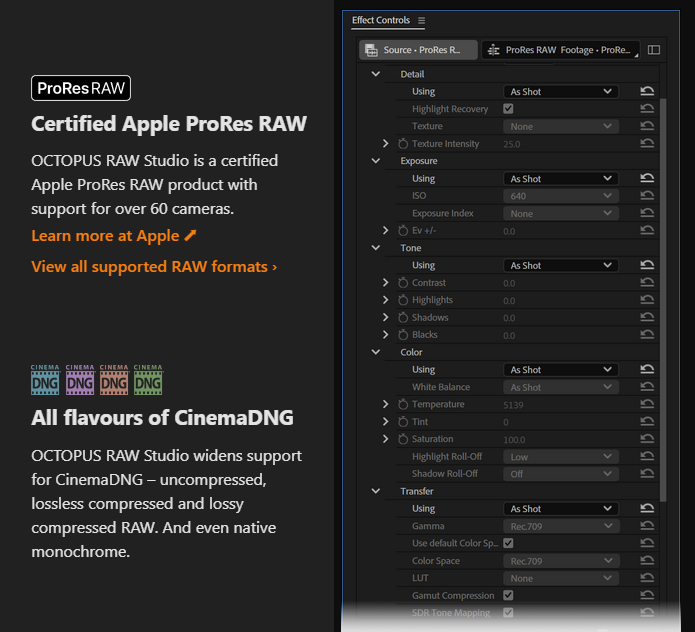Open the White Balance dropdown
Viewport: 695px width, 632px height.
tap(561, 387)
